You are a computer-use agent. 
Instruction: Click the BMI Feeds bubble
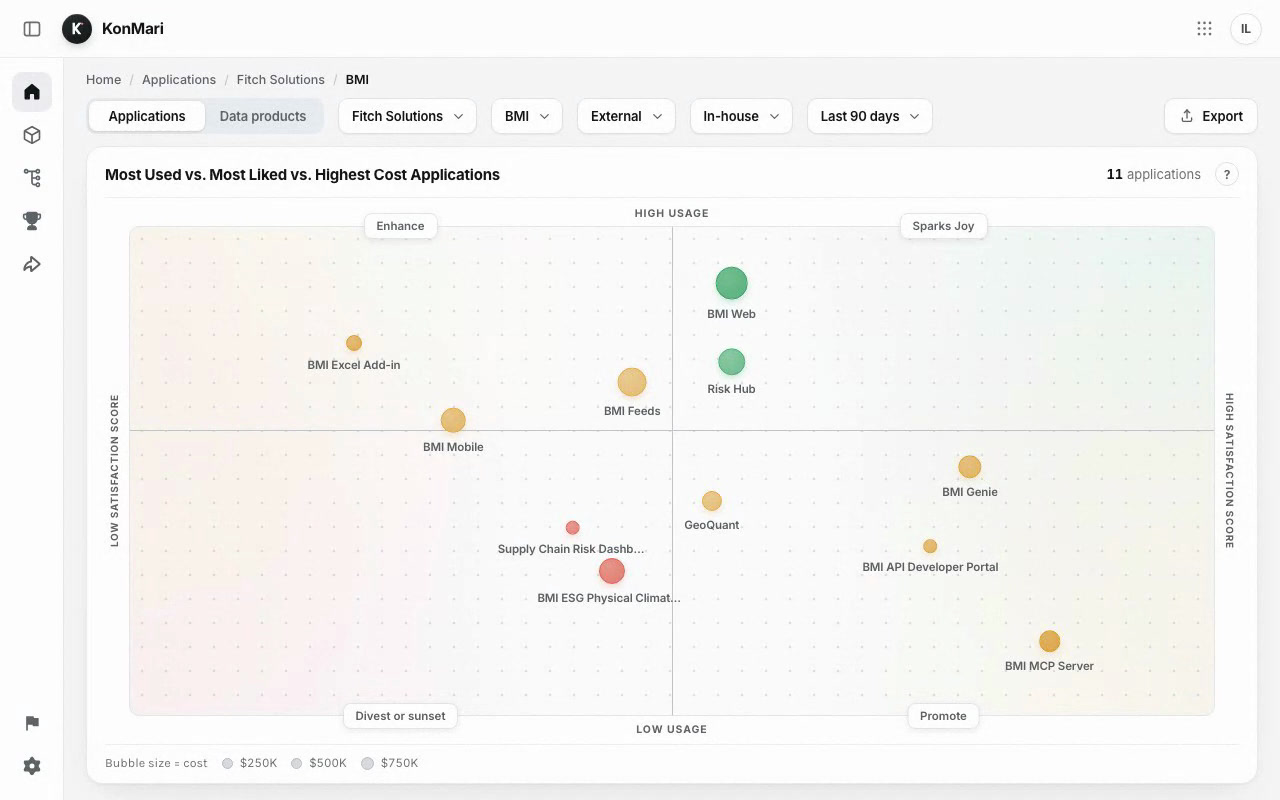tap(632, 382)
